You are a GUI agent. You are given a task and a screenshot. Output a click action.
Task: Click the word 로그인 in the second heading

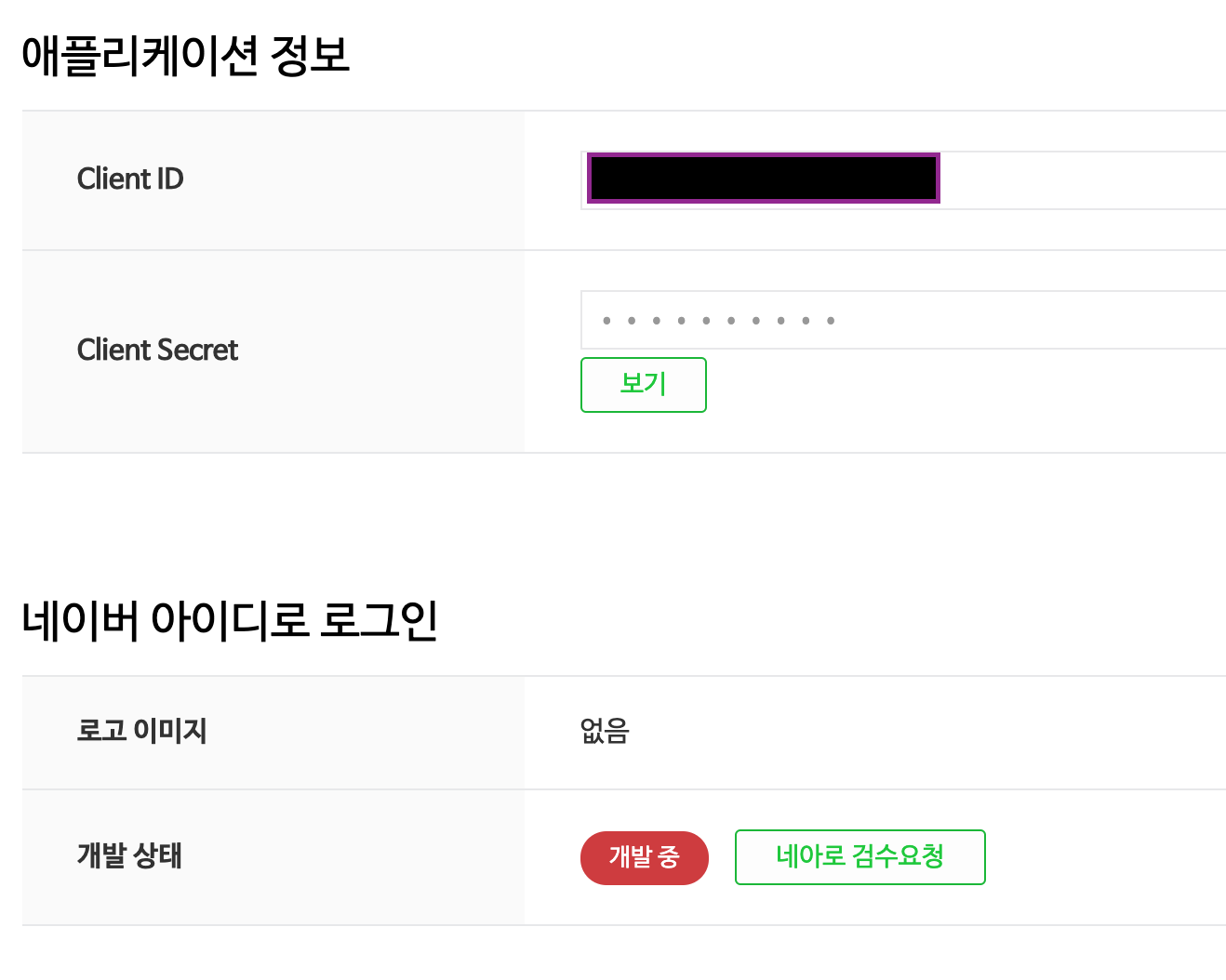coord(379,620)
